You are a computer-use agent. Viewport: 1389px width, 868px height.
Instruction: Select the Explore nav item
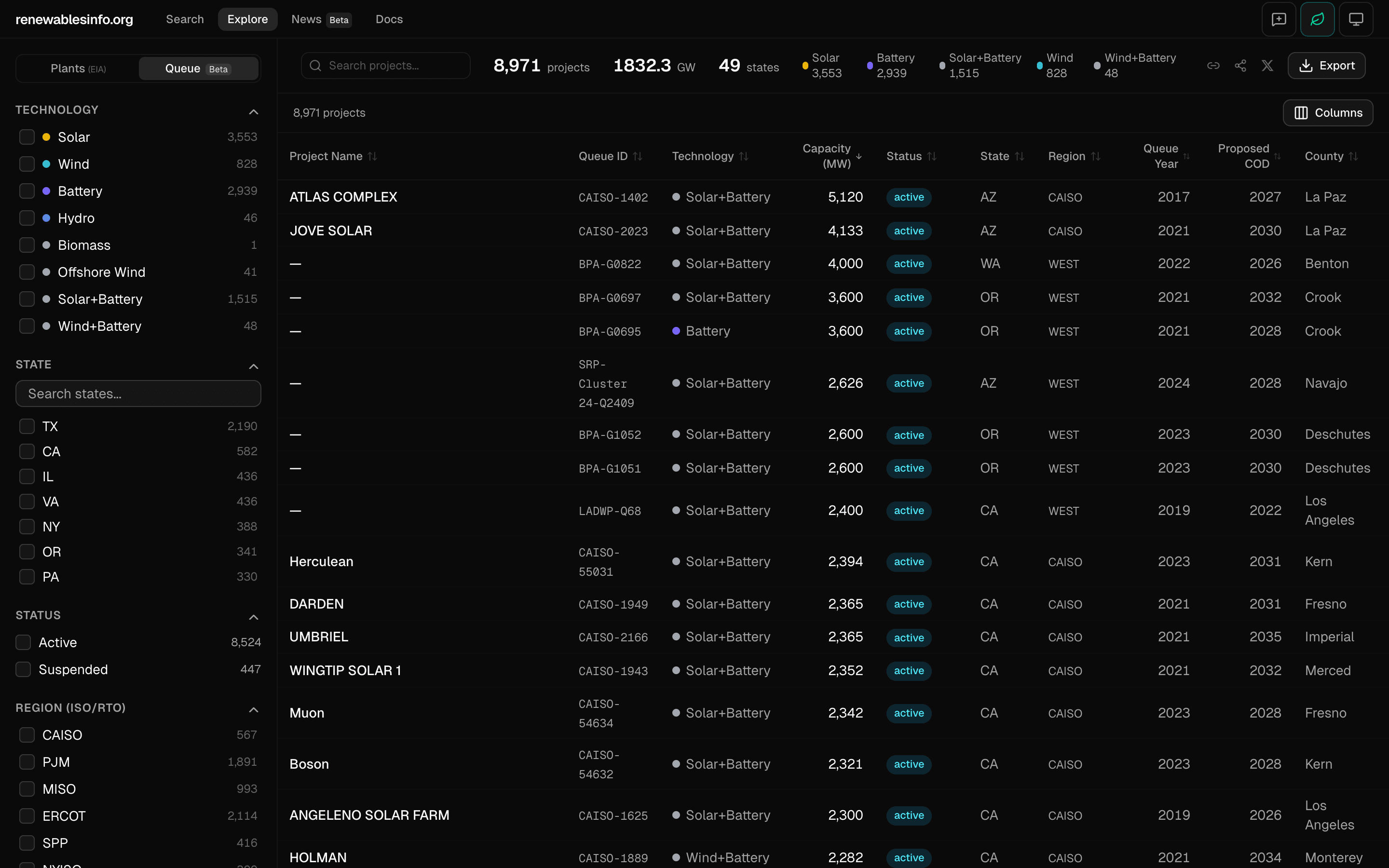click(247, 19)
